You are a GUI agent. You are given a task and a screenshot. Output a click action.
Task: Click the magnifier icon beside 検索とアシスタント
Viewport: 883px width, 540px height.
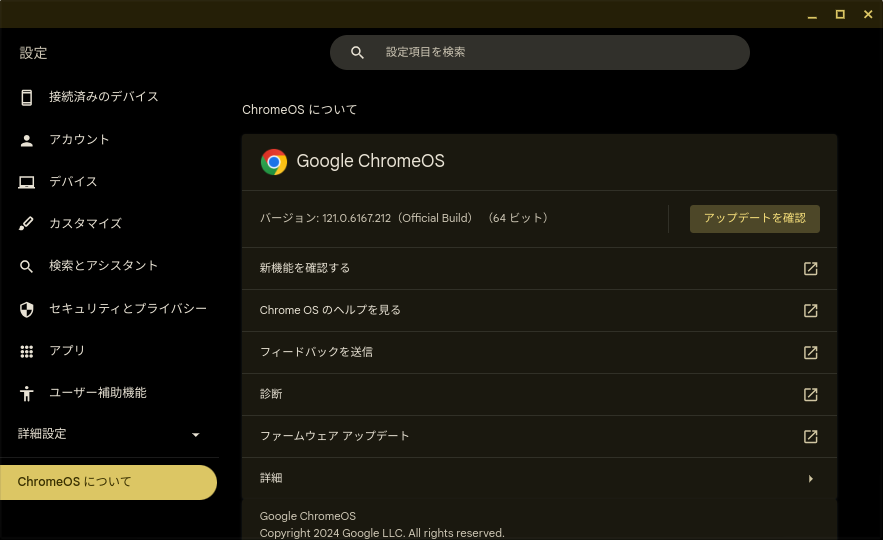[x=26, y=266]
